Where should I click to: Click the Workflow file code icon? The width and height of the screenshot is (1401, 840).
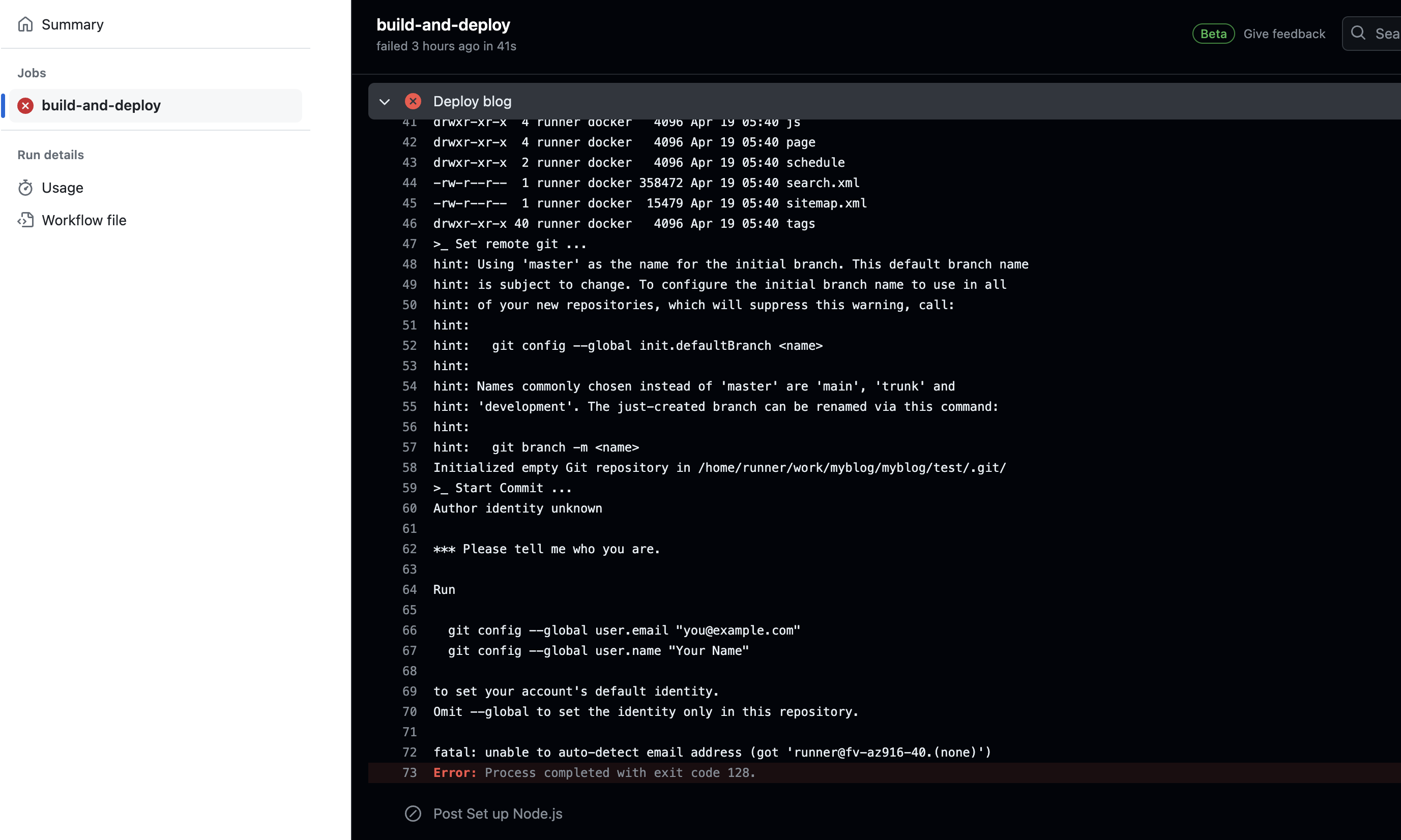coord(25,220)
